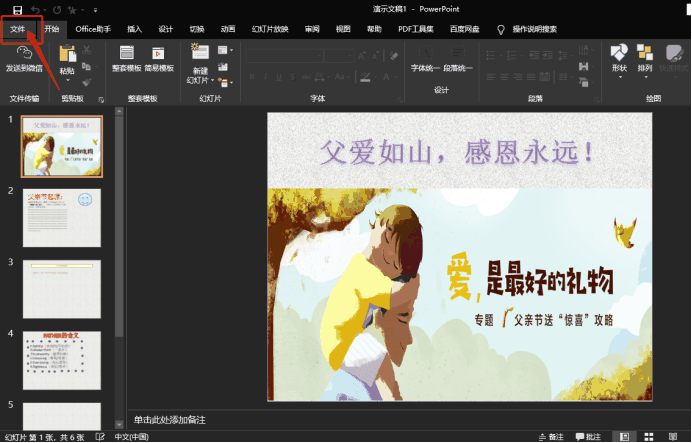
Task: Open the 动画 tab
Action: point(228,29)
